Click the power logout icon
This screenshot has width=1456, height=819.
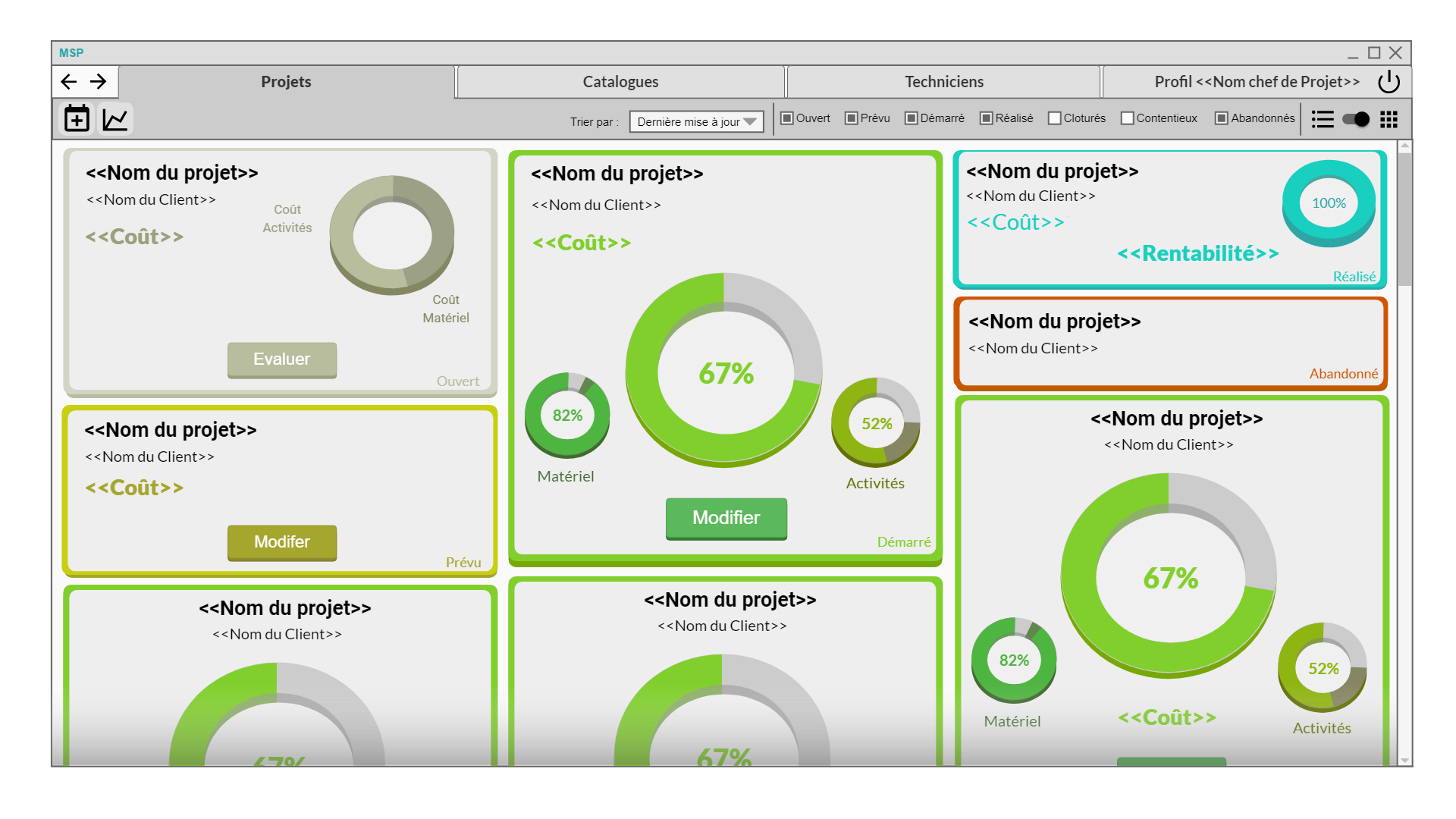pyautogui.click(x=1389, y=82)
